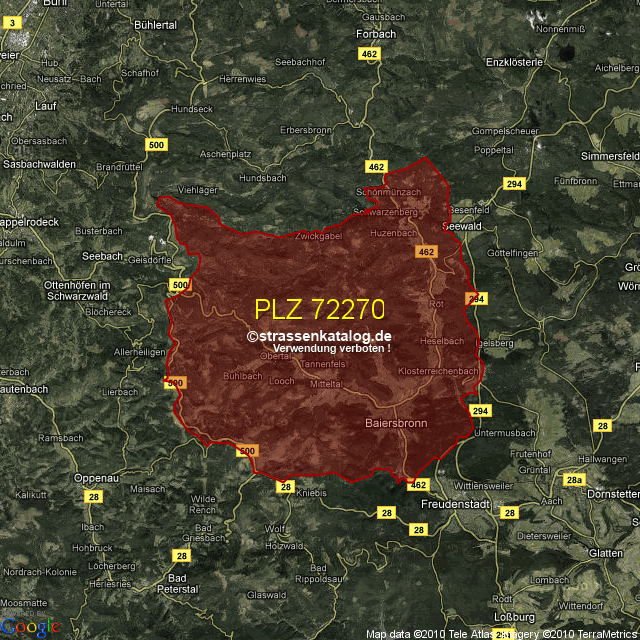Image resolution: width=640 pixels, height=640 pixels.
Task: Click the 462 shield left of Freudenstadt
Action: (418, 485)
